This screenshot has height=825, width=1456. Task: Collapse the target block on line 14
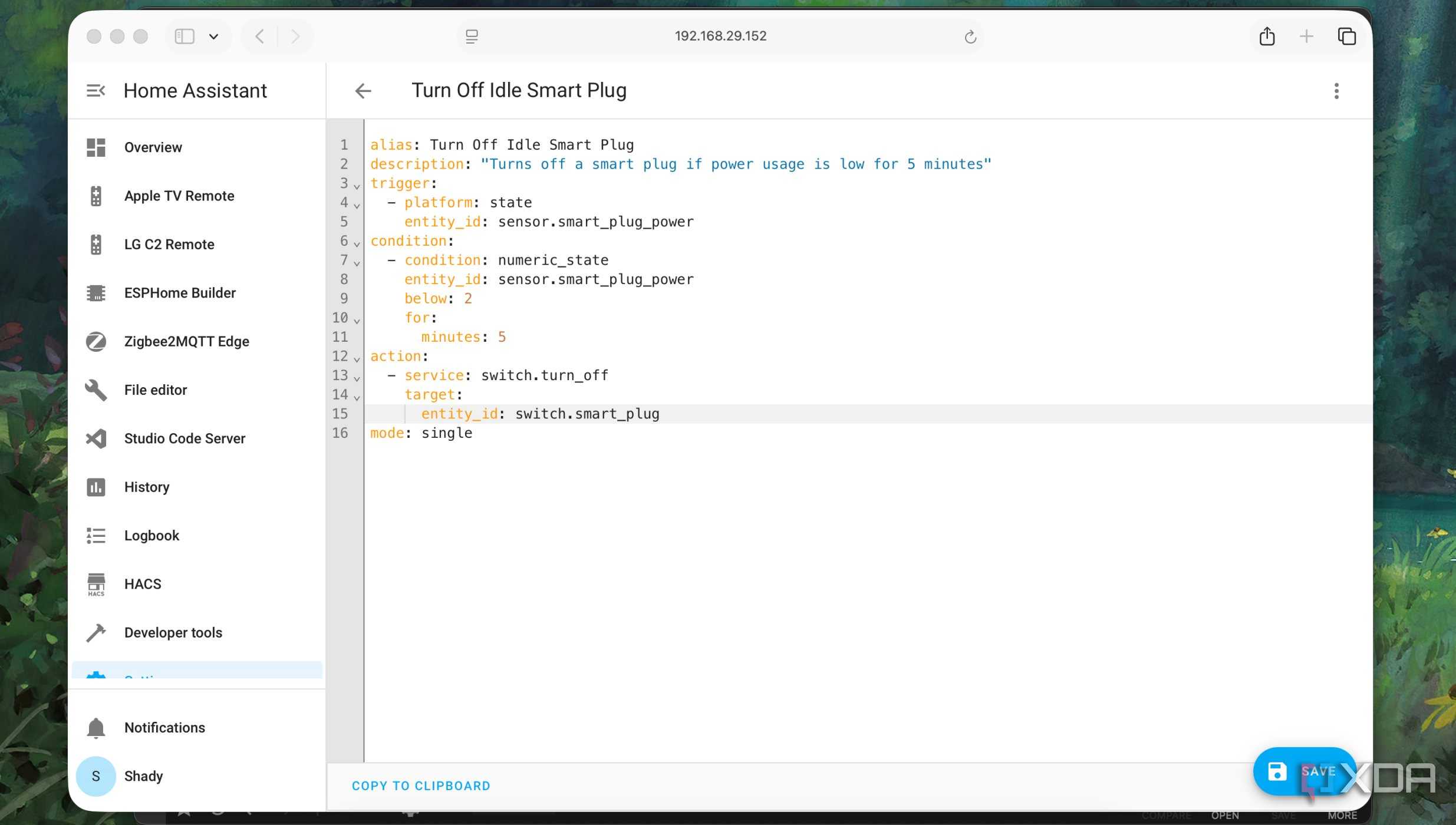coord(357,397)
